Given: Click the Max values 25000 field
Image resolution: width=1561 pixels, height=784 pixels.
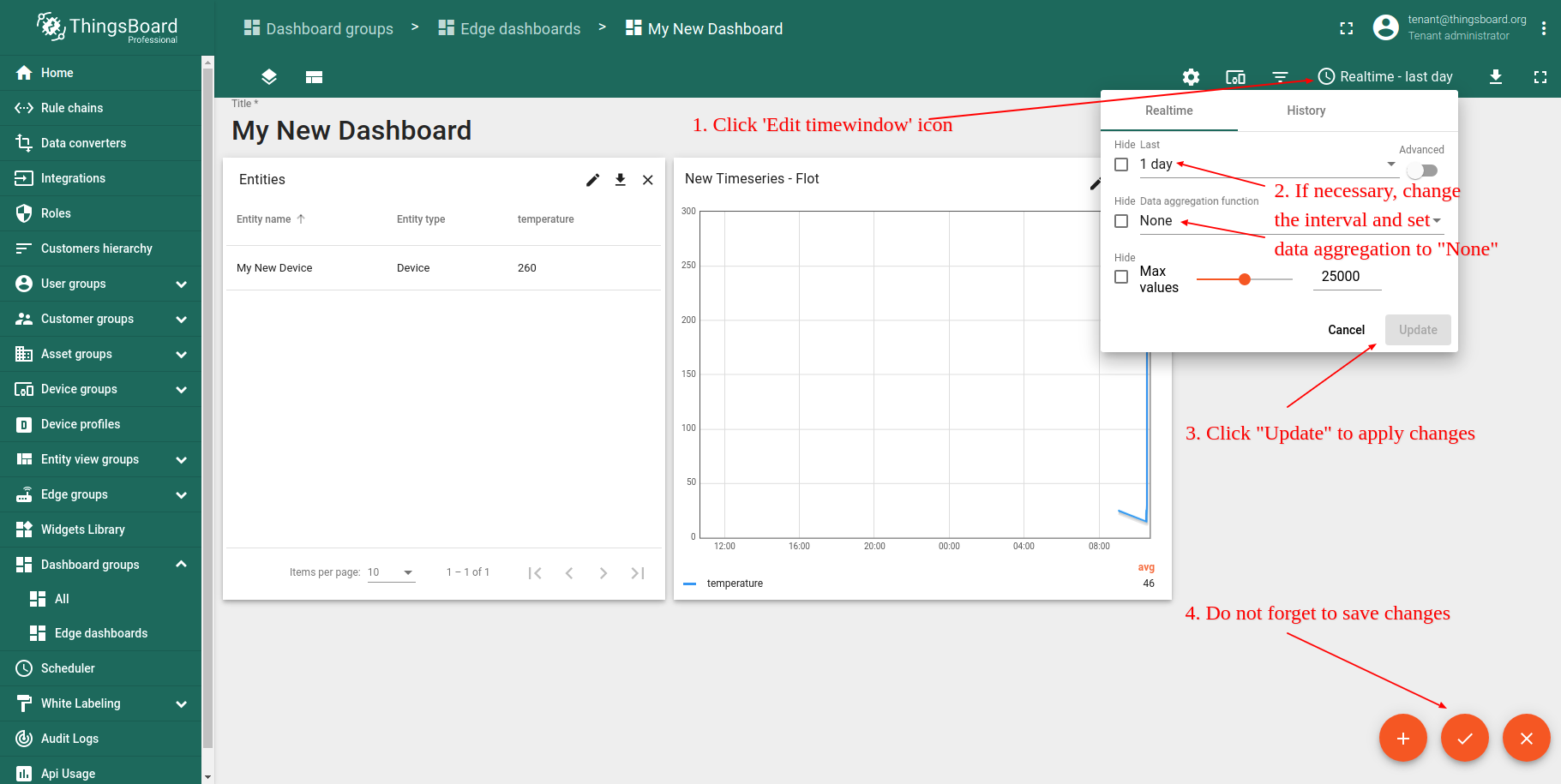Looking at the screenshot, I should [1347, 277].
